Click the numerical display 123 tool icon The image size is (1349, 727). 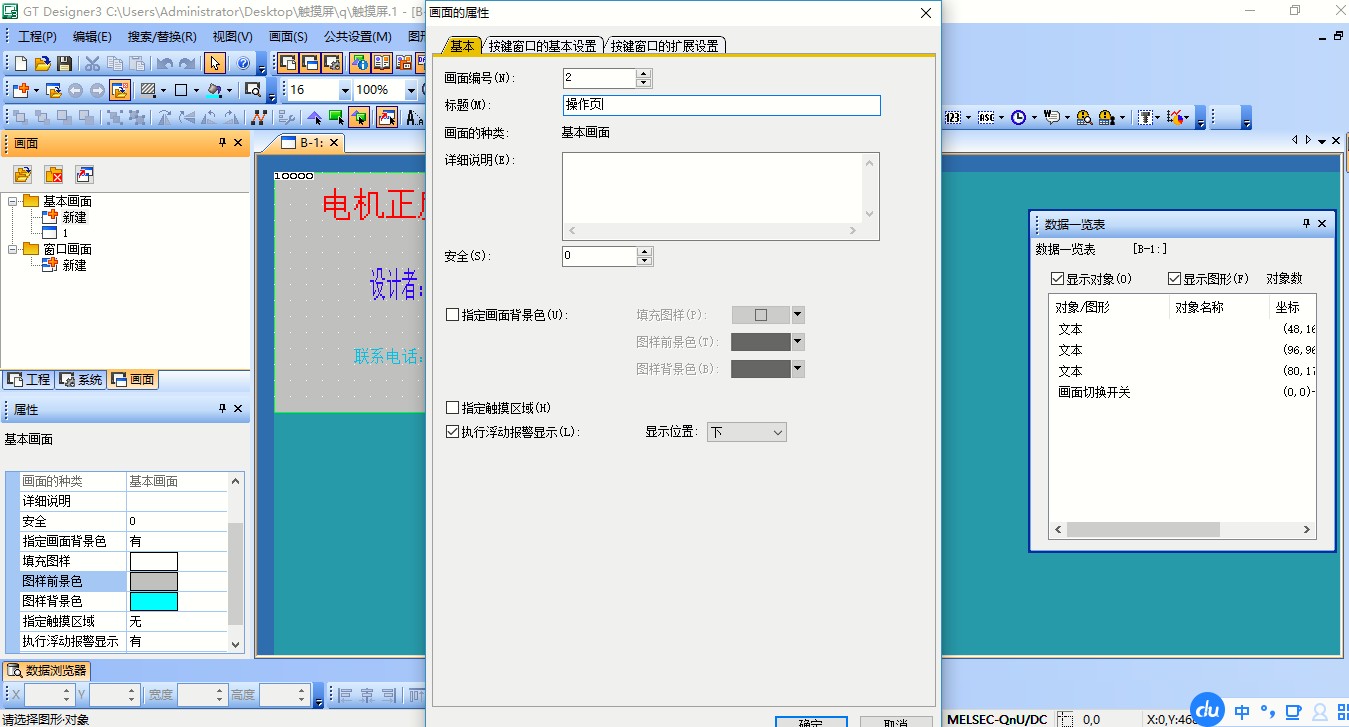[x=953, y=117]
